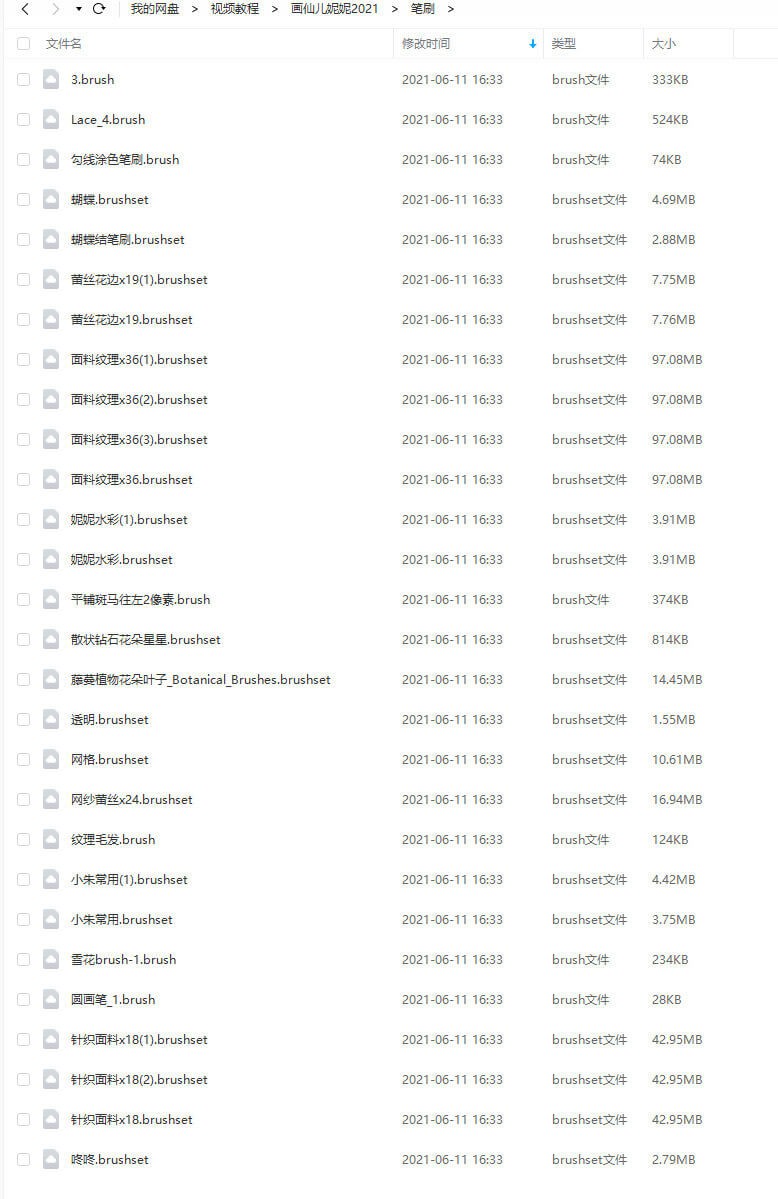Screen dimensions: 778x1199
Task: Refresh the folder listing
Action: click(99, 9)
